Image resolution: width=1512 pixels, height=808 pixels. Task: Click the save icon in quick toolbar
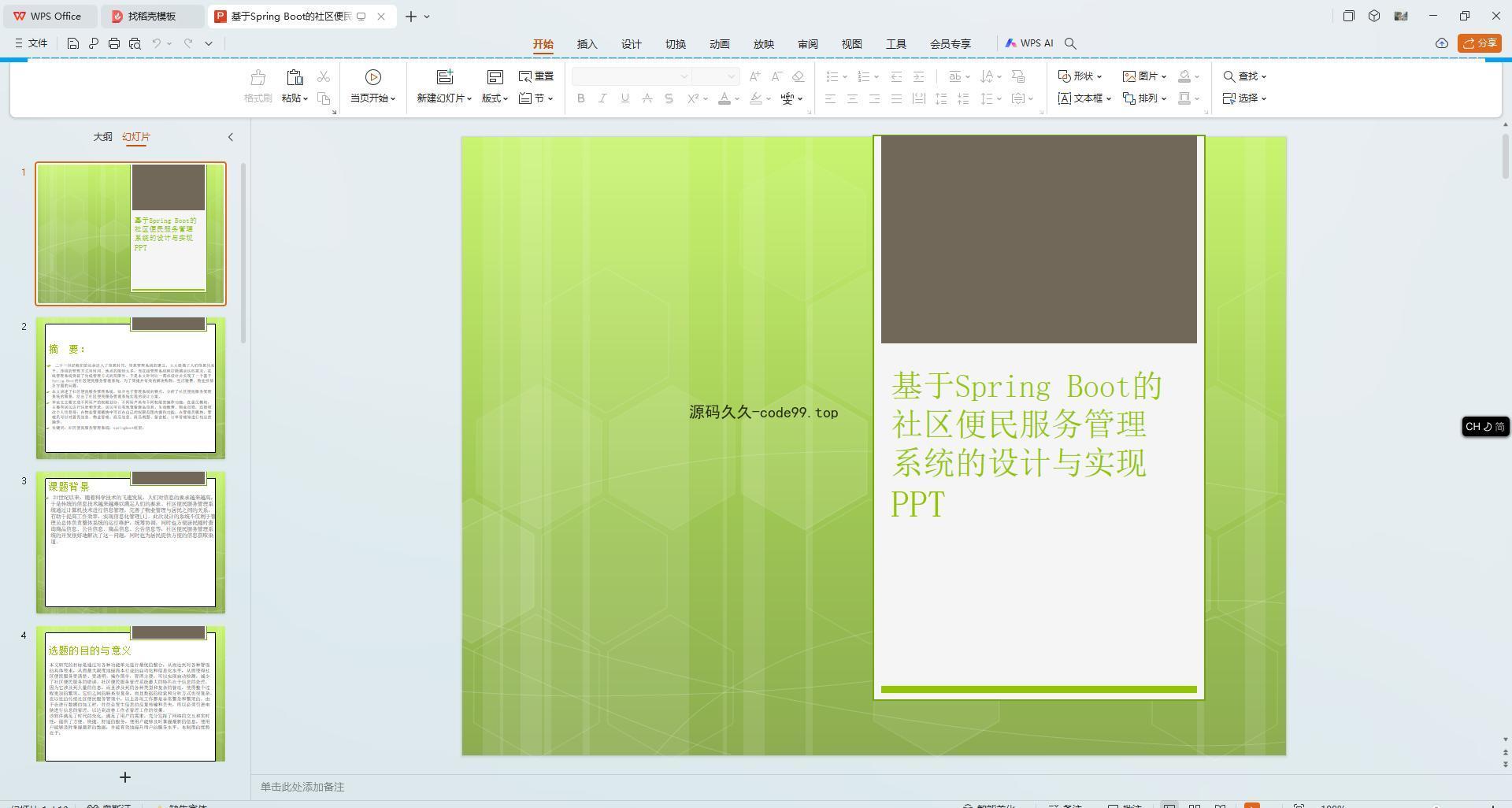point(72,43)
